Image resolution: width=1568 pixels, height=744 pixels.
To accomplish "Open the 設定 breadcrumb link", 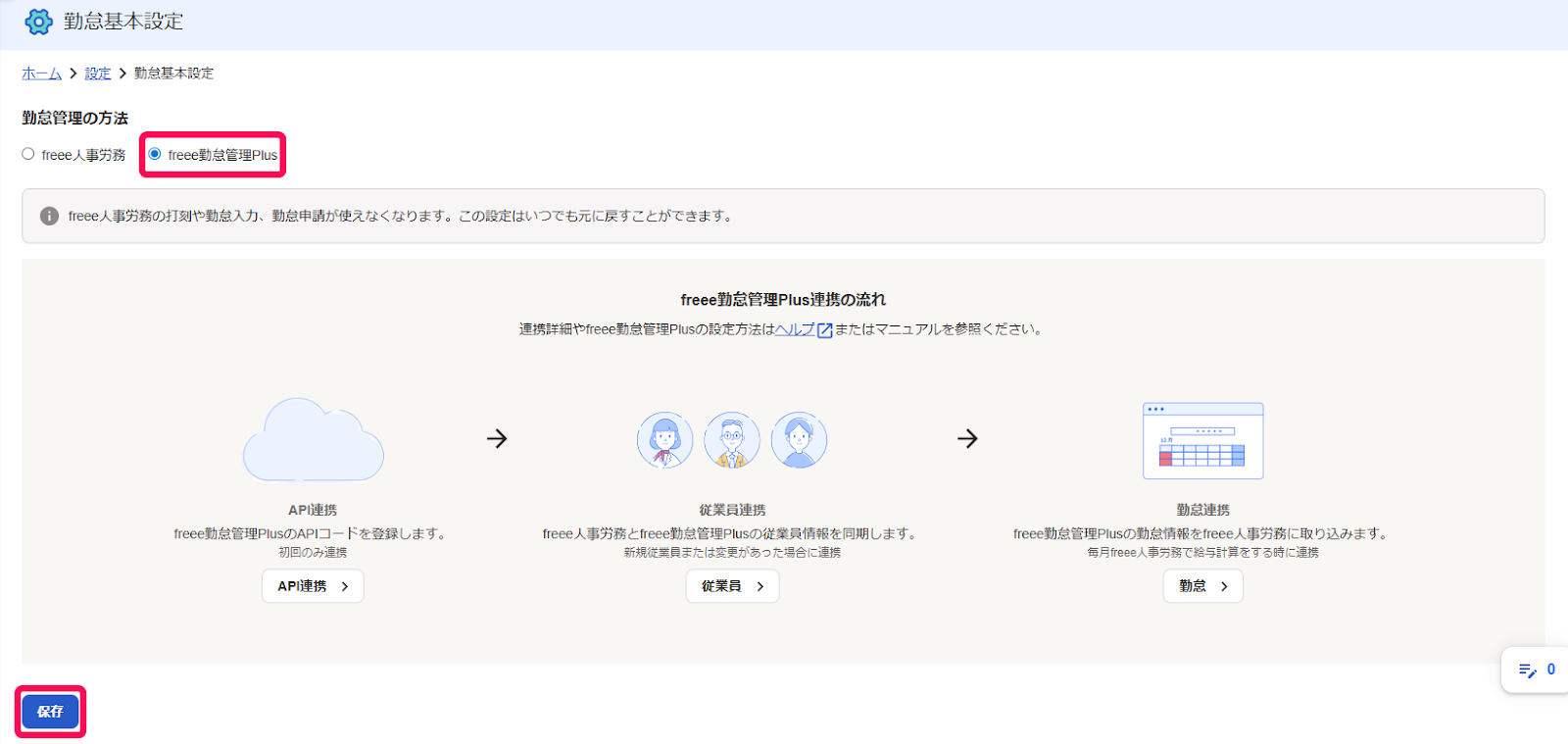I will (98, 74).
